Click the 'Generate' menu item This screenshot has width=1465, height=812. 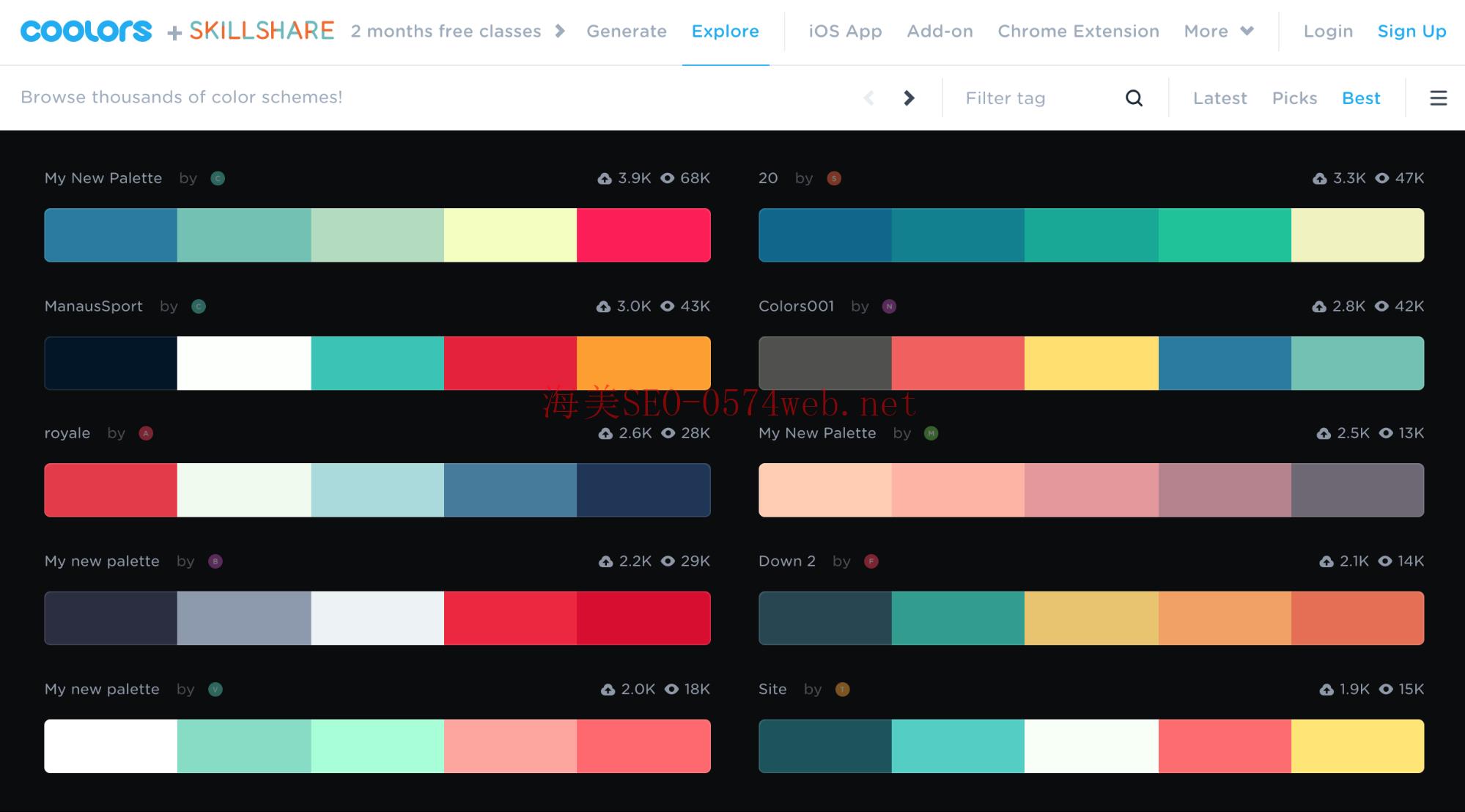tap(627, 31)
